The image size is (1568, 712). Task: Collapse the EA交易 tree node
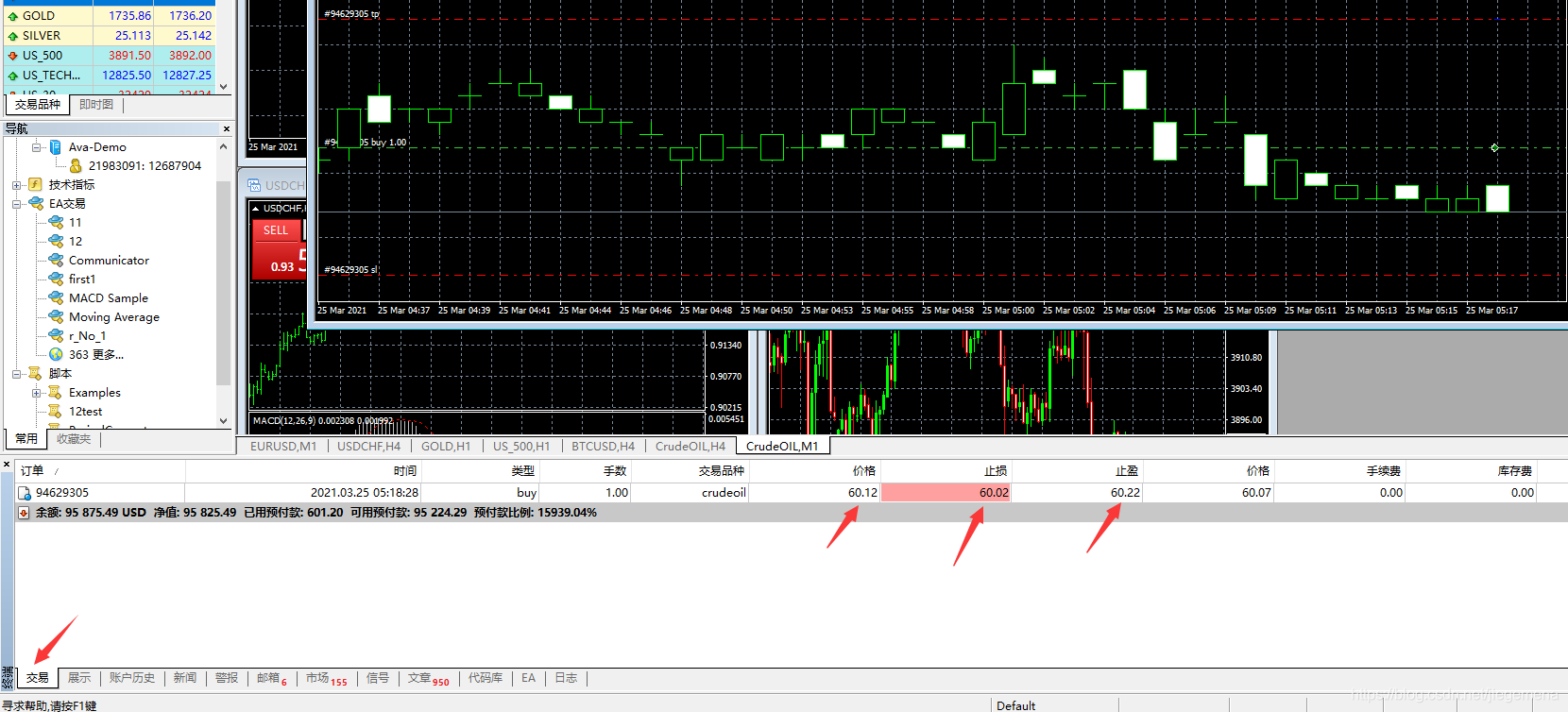pyautogui.click(x=16, y=204)
